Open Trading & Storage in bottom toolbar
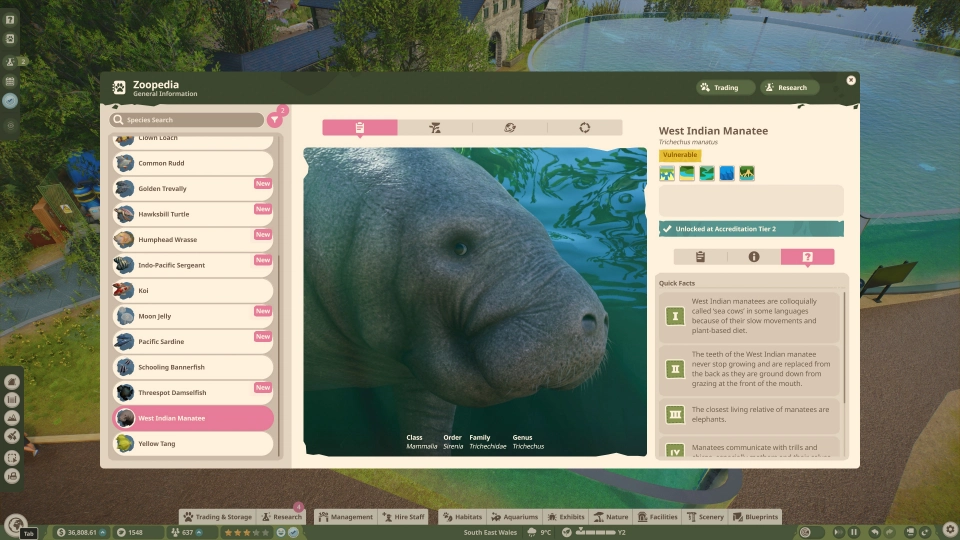This screenshot has height=540, width=960. (217, 517)
